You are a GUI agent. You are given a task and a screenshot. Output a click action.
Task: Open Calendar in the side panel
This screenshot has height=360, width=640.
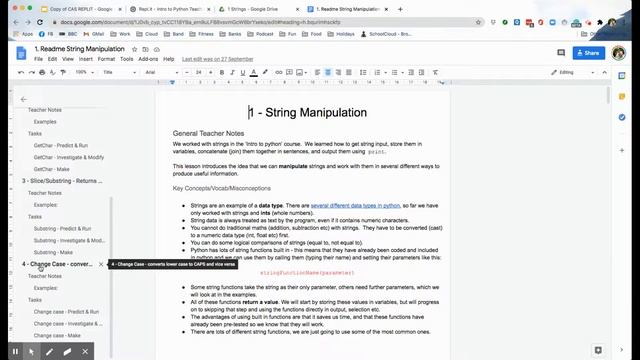pyautogui.click(x=622, y=76)
